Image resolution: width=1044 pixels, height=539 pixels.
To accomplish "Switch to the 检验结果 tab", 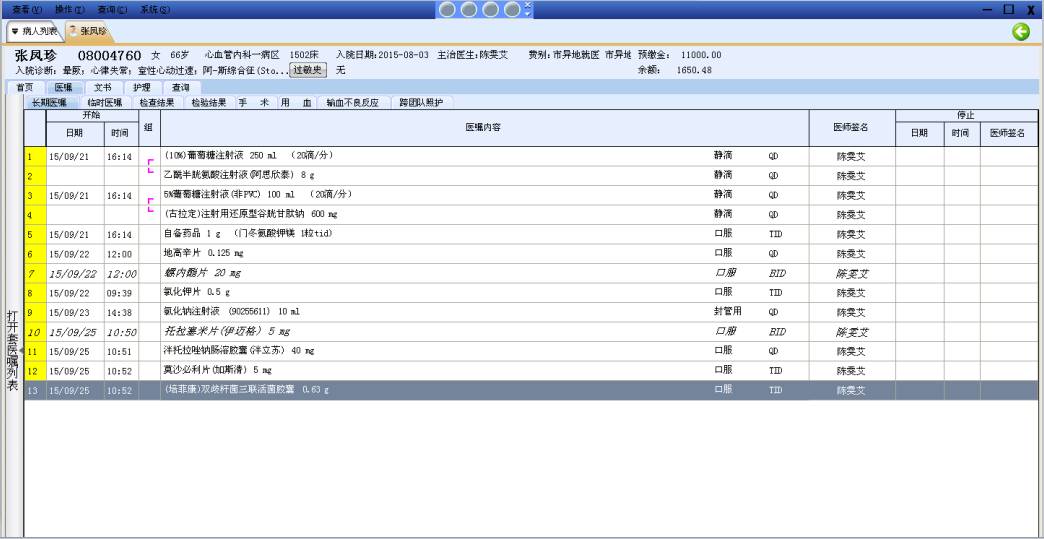I will [208, 102].
